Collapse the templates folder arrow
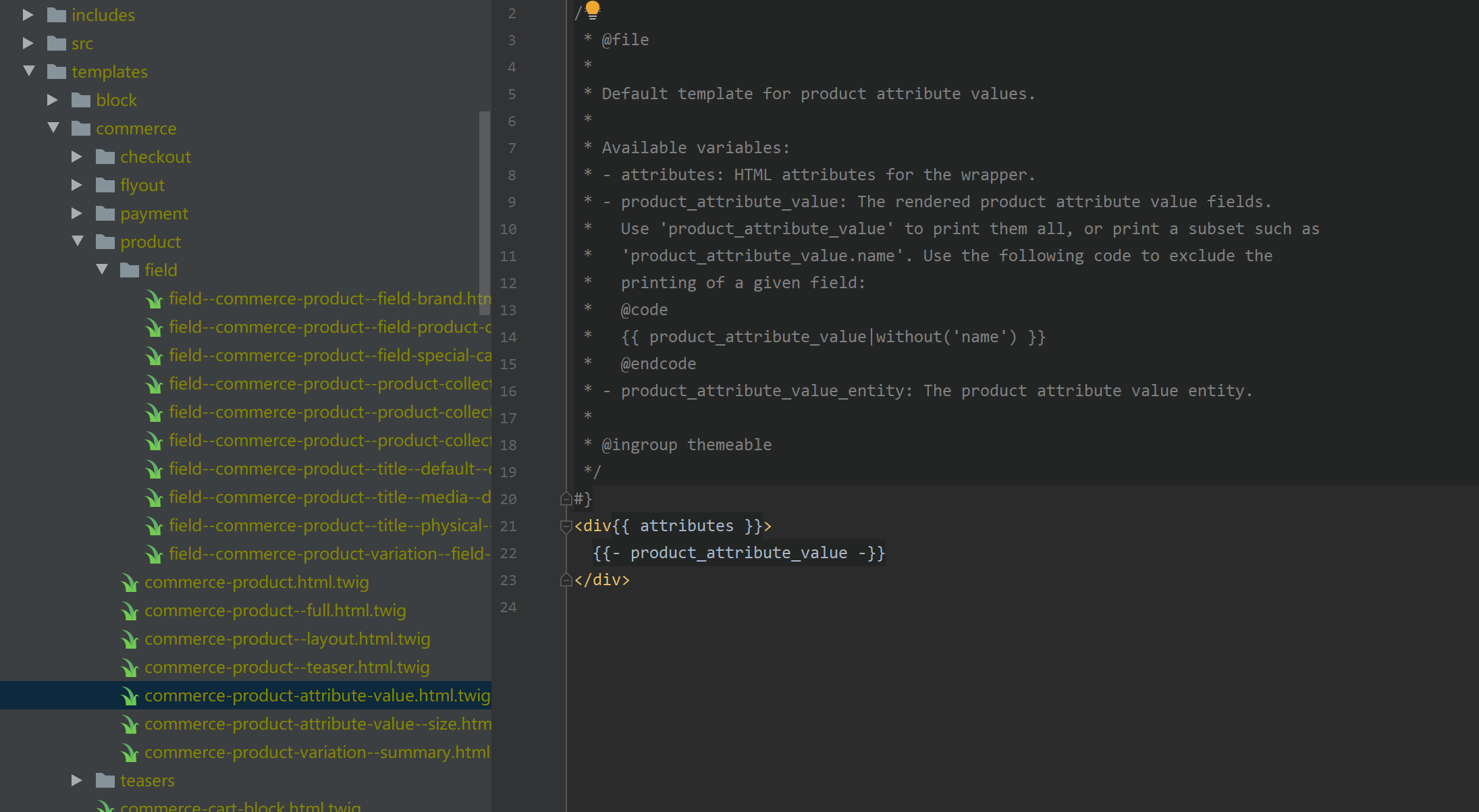Screen dimensions: 1479x812 point(28,71)
